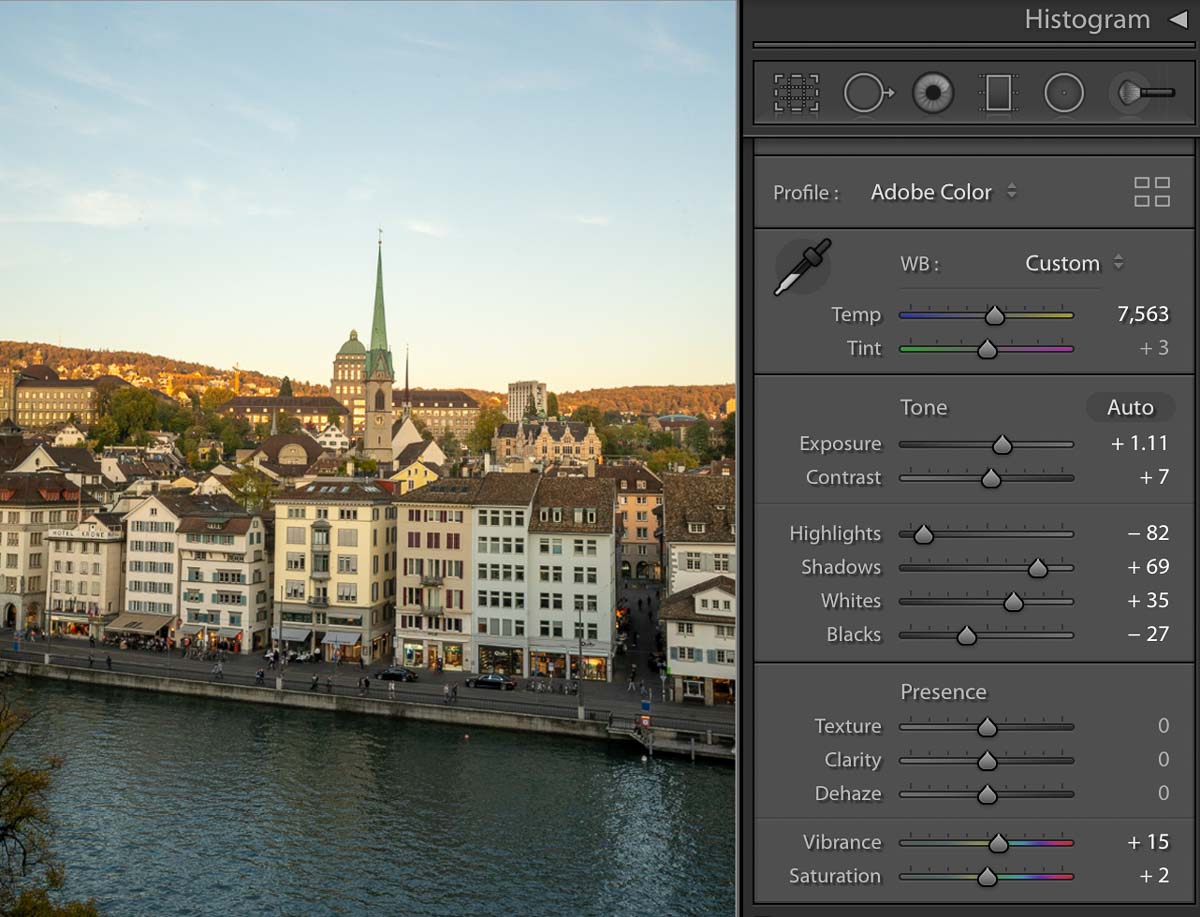1200x917 pixels.
Task: Click the Contrast value +7
Action: [1154, 477]
